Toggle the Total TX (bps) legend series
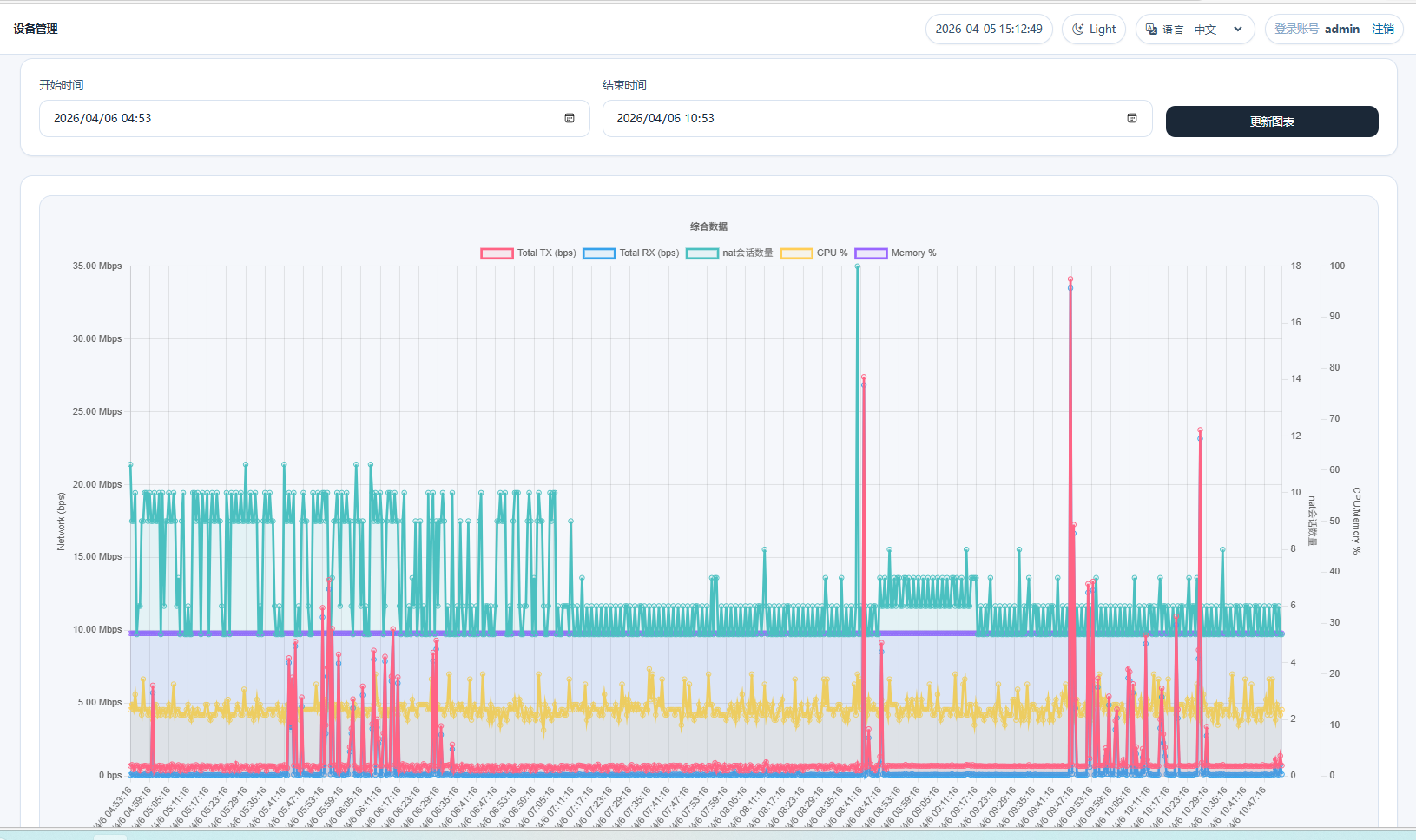 (x=529, y=253)
